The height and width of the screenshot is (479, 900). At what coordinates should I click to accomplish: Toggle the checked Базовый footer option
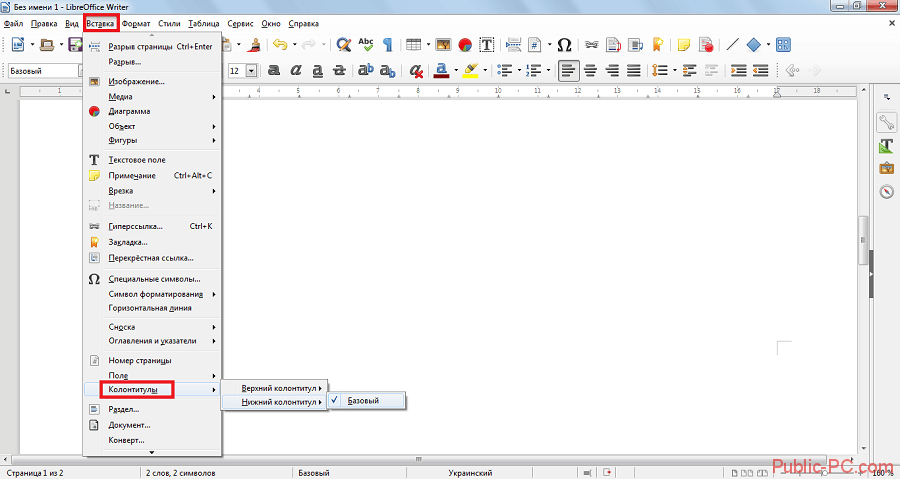coord(368,401)
